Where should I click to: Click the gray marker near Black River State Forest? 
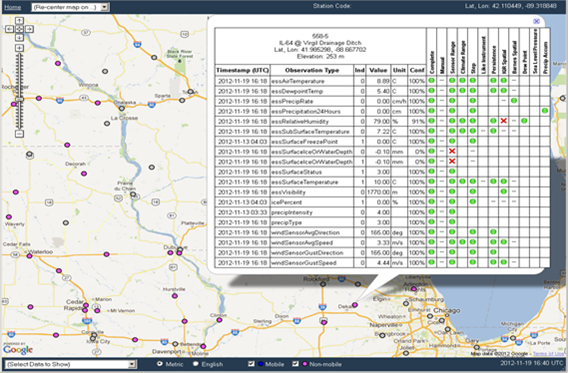point(154,57)
